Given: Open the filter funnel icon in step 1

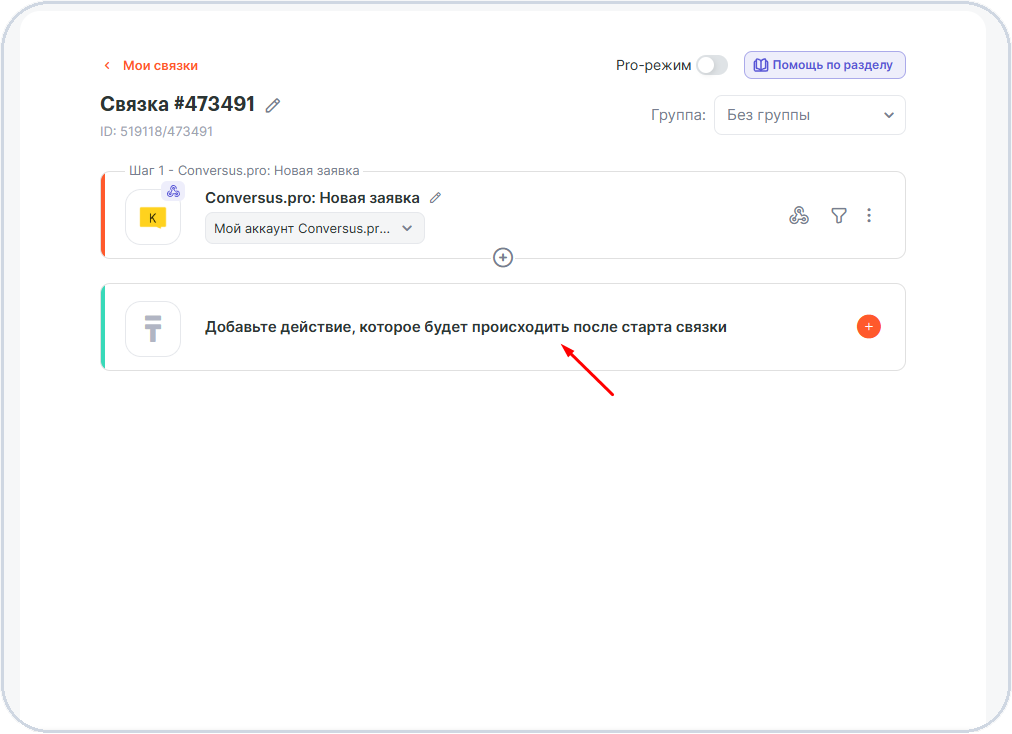Looking at the screenshot, I should 838,216.
